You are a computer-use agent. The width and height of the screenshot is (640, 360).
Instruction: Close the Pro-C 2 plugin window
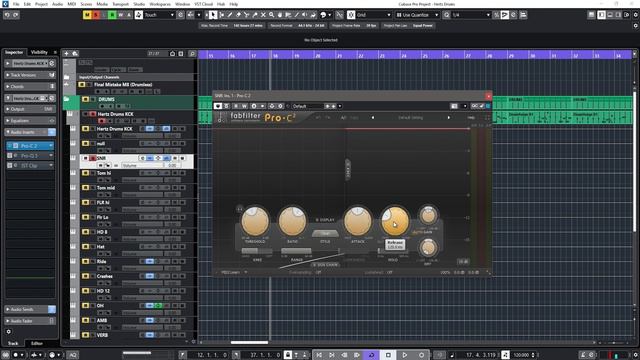(488, 96)
